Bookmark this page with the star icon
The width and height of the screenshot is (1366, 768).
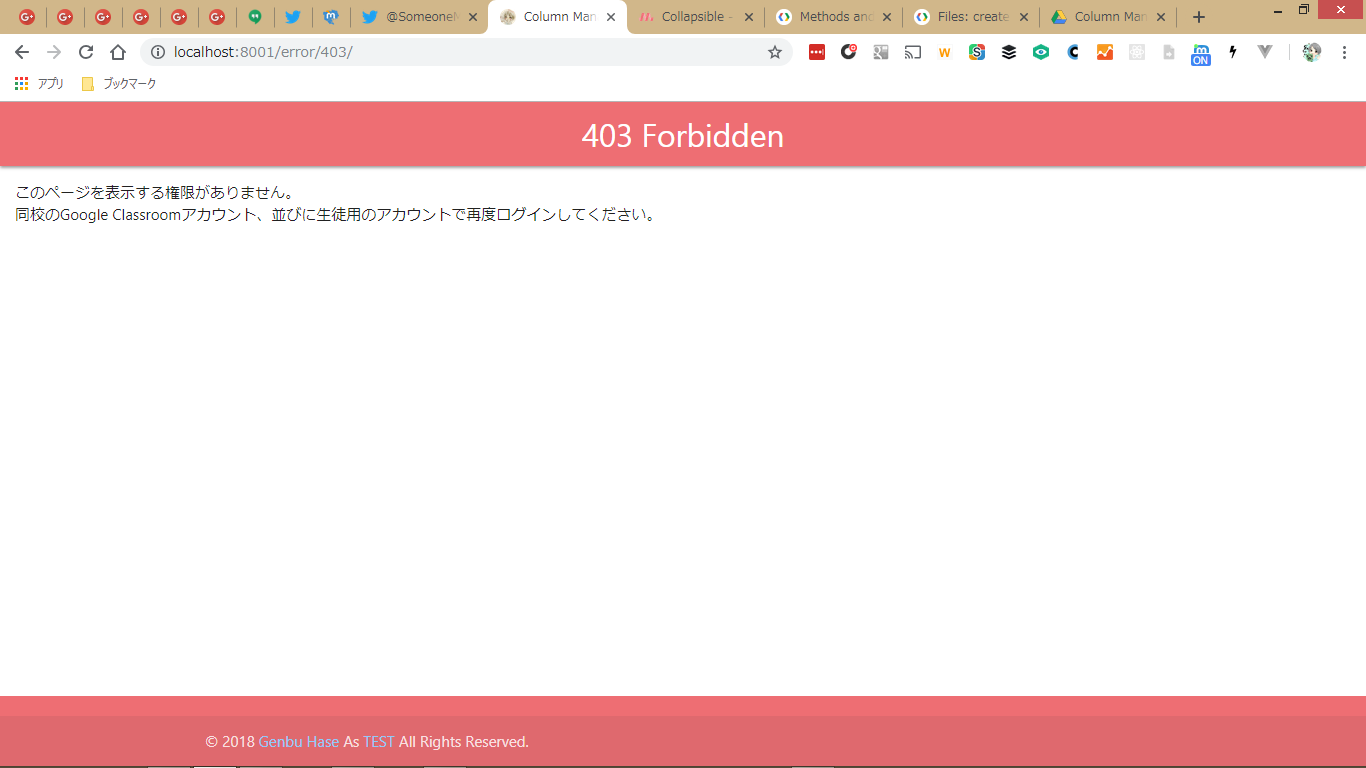click(775, 52)
